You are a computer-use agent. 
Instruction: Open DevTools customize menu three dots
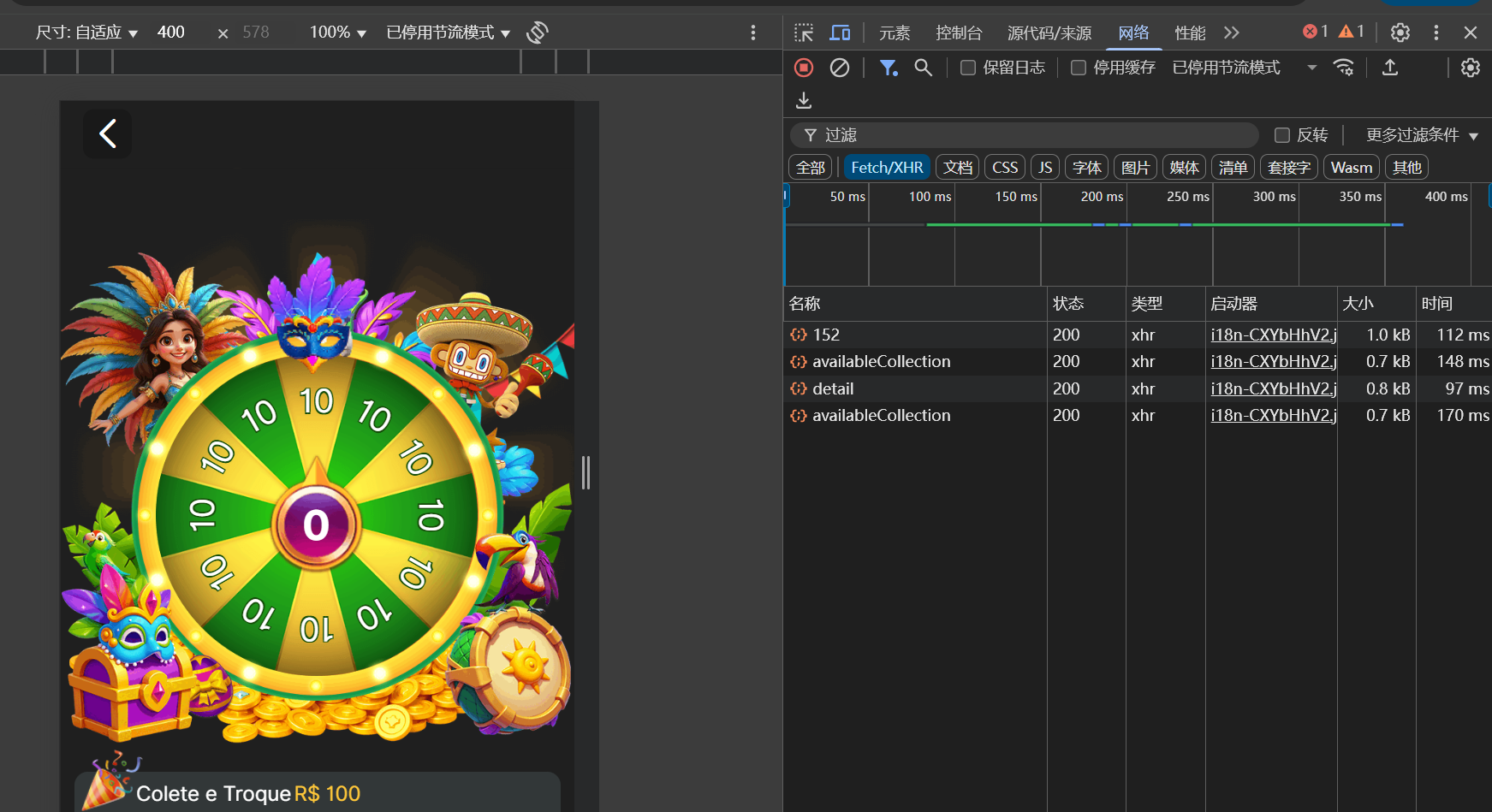point(1436,33)
